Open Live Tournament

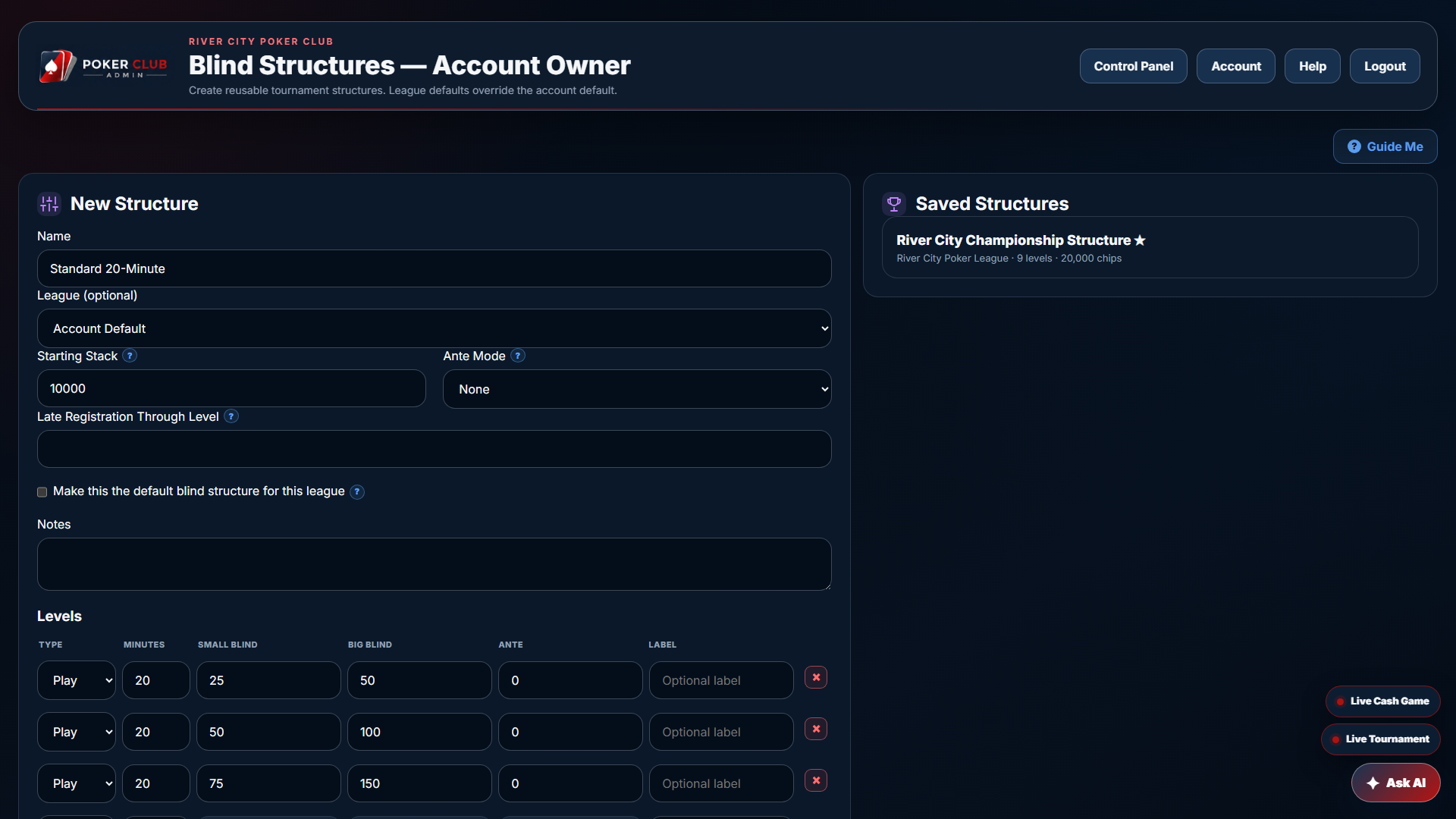tap(1380, 739)
